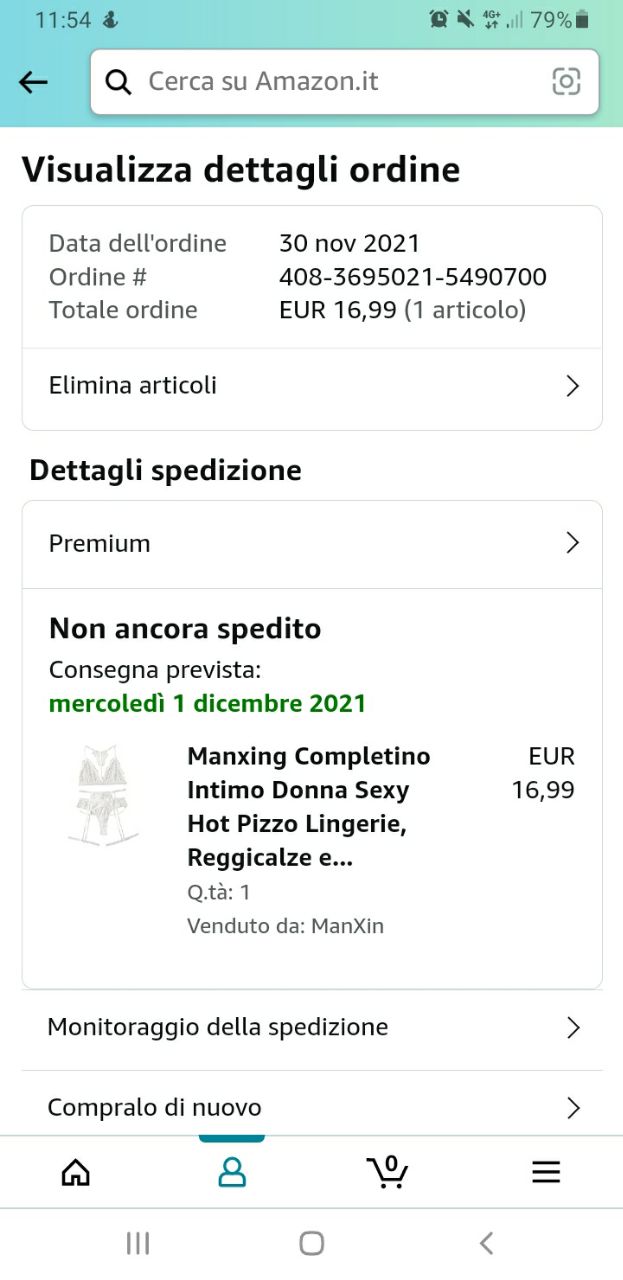Expand the Compralo di nuovo chevron

pos(573,1107)
